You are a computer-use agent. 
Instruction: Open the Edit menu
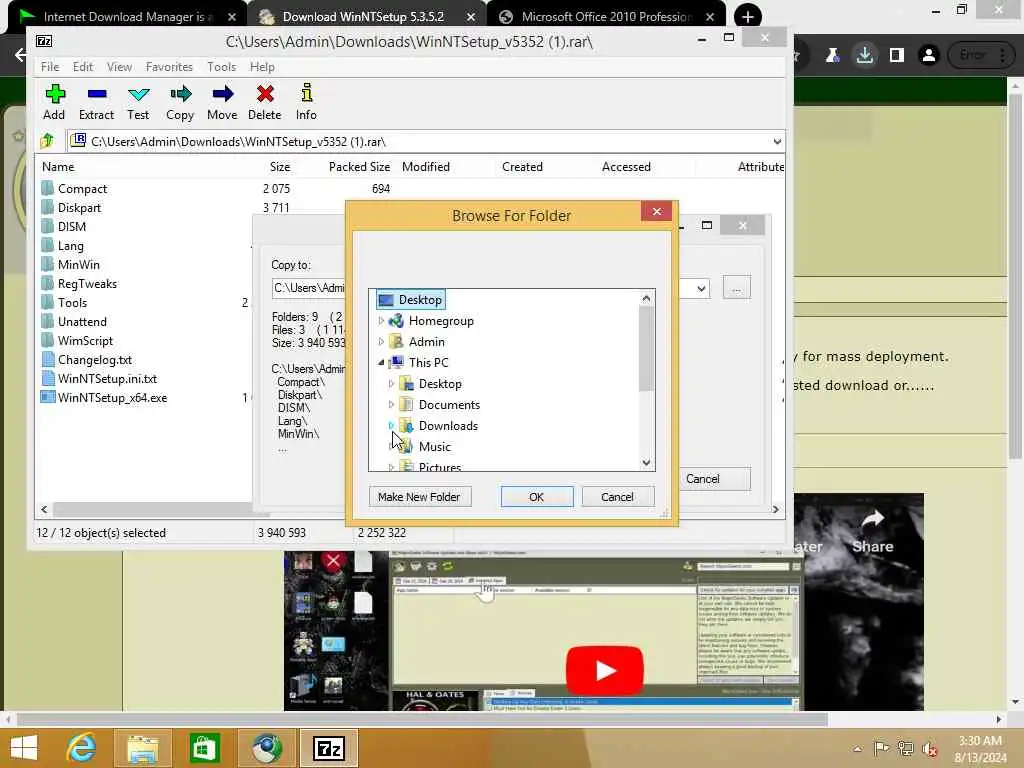(82, 67)
